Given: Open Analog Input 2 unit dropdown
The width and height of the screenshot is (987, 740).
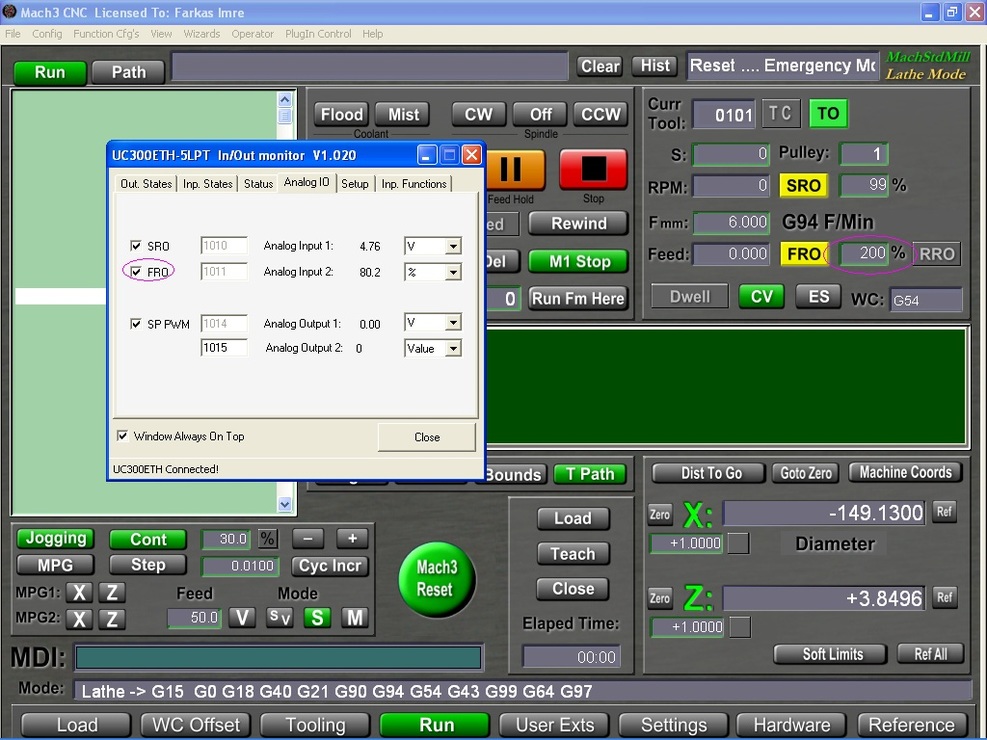Looking at the screenshot, I should pyautogui.click(x=453, y=272).
